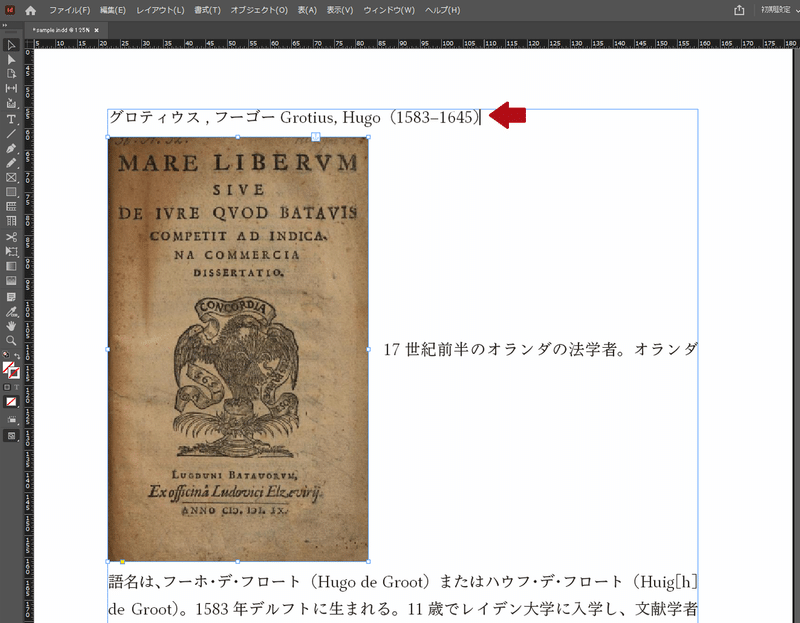This screenshot has height=623, width=800.
Task: Click the Mare Liberum book image
Action: pos(238,349)
